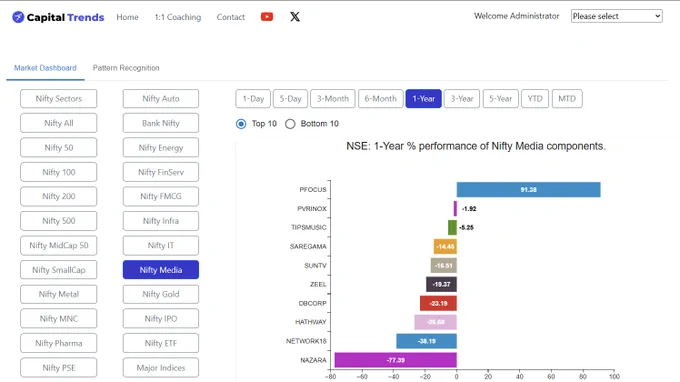Image resolution: width=680 pixels, height=382 pixels.
Task: Click the TIPSMUSIC green bar
Action: (452, 228)
